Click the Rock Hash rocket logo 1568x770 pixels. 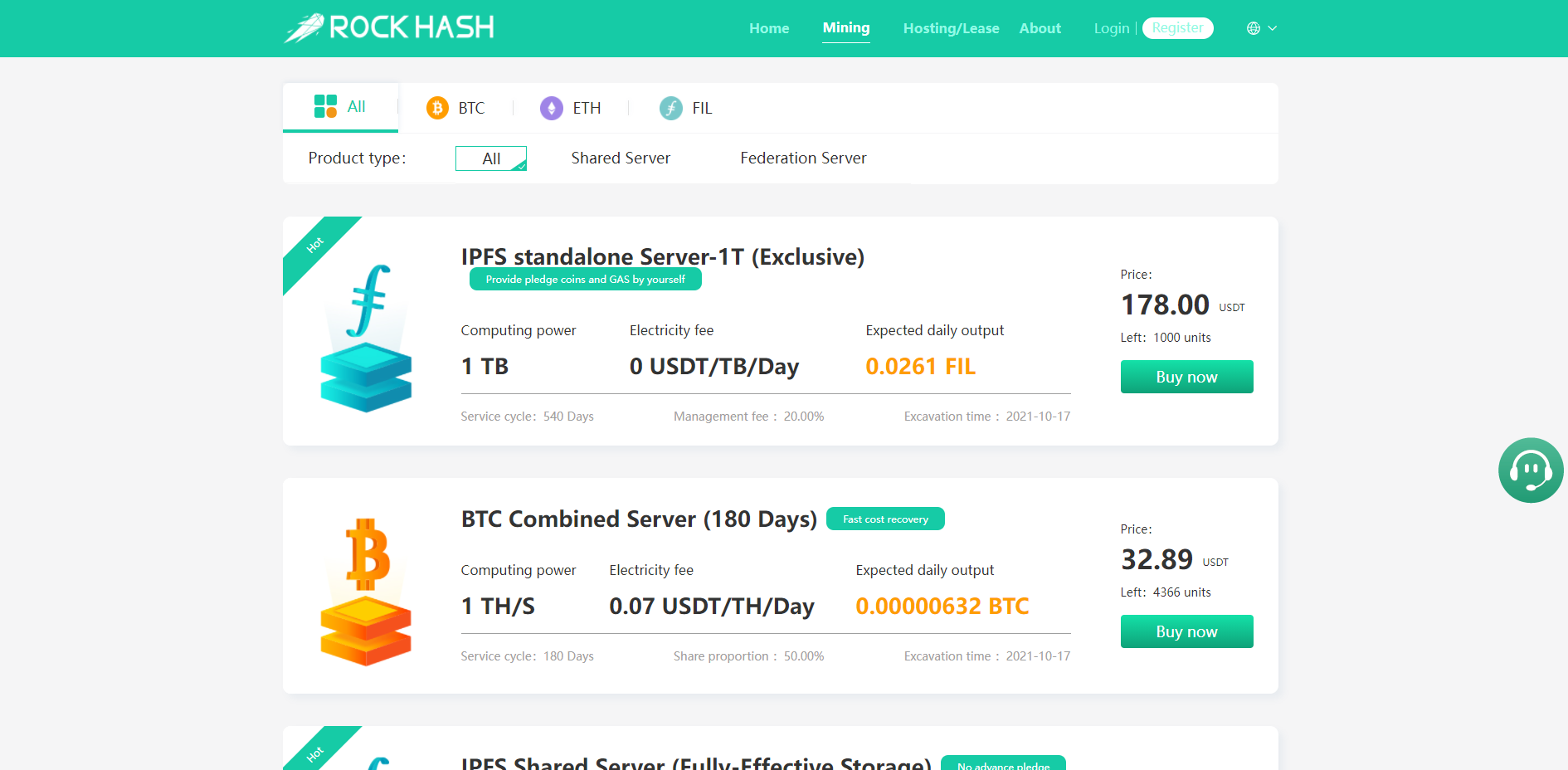click(x=388, y=27)
